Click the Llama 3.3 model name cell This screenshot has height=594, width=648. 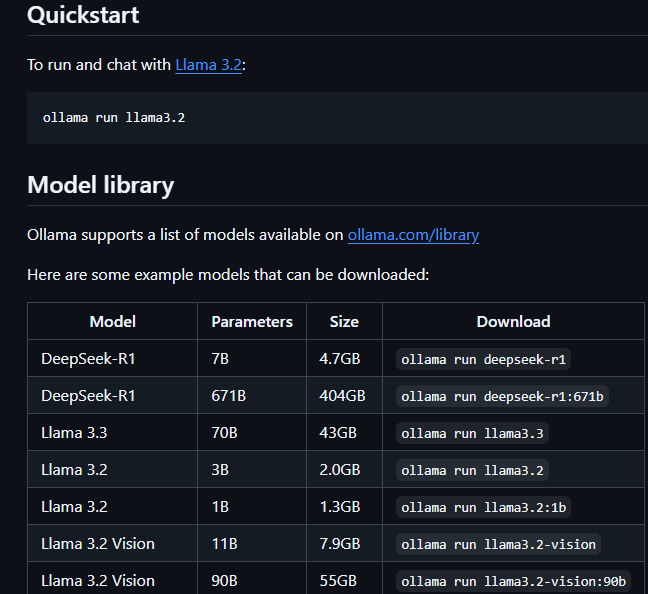74,433
